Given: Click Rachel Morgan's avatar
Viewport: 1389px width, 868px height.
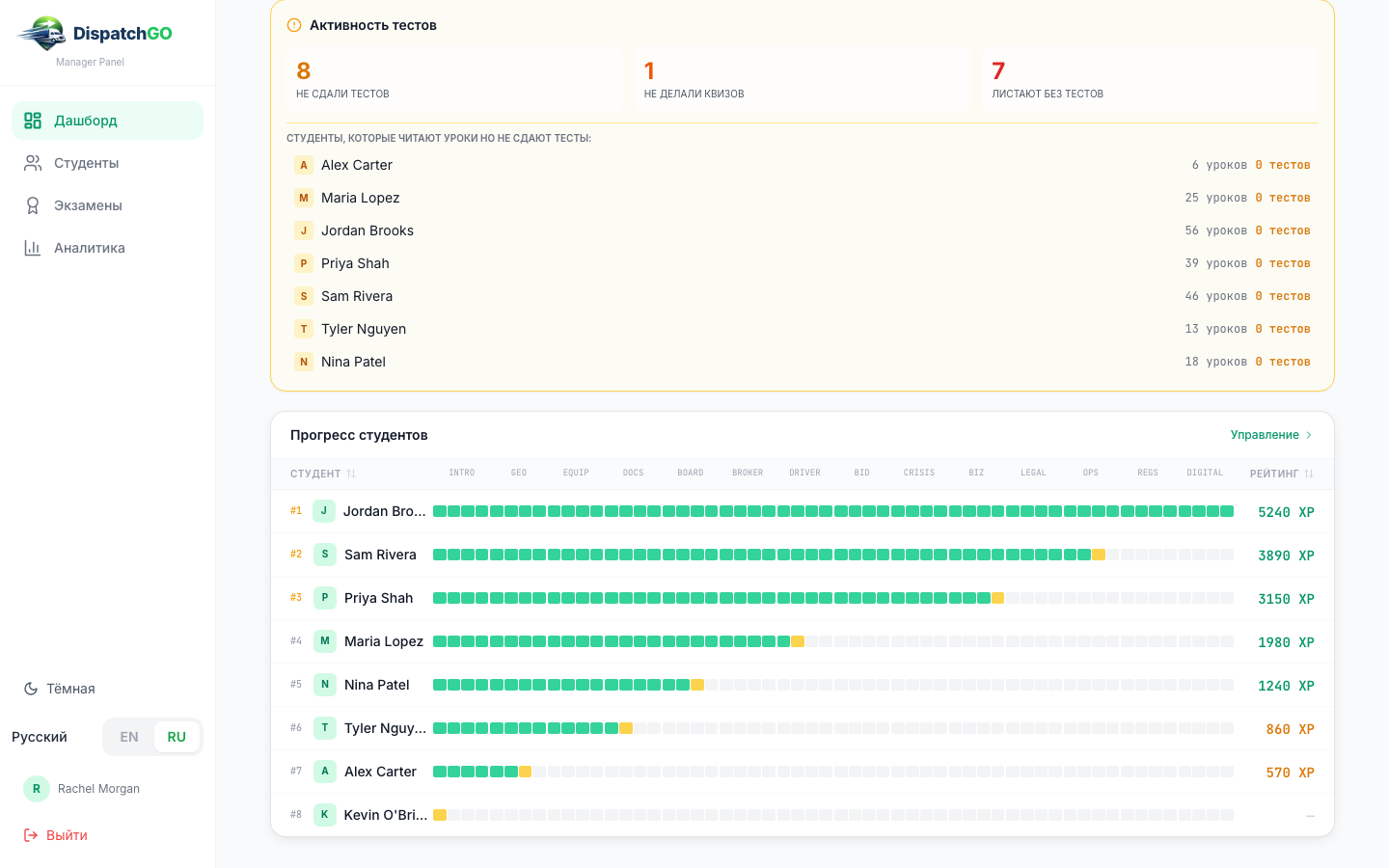Looking at the screenshot, I should (37, 789).
